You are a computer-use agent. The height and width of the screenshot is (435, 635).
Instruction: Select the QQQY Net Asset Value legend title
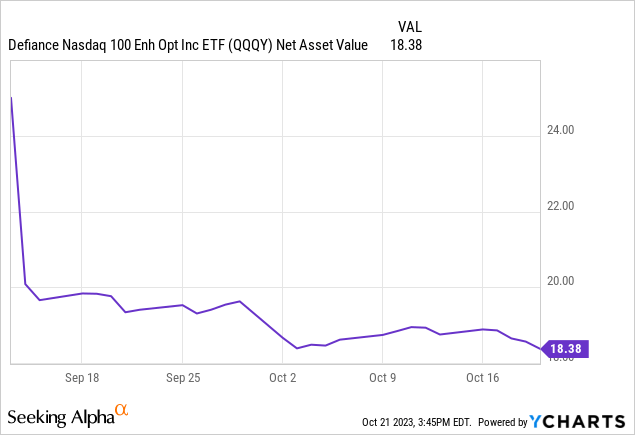[188, 45]
